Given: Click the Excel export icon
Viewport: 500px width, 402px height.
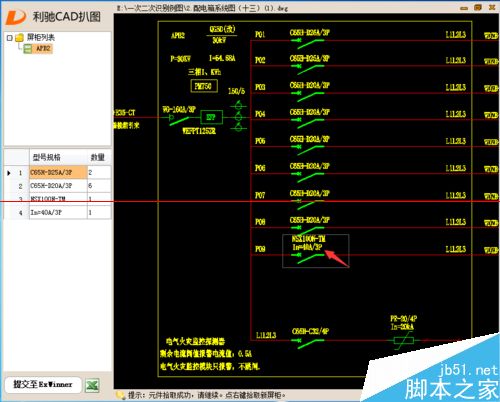Looking at the screenshot, I should pyautogui.click(x=92, y=386).
